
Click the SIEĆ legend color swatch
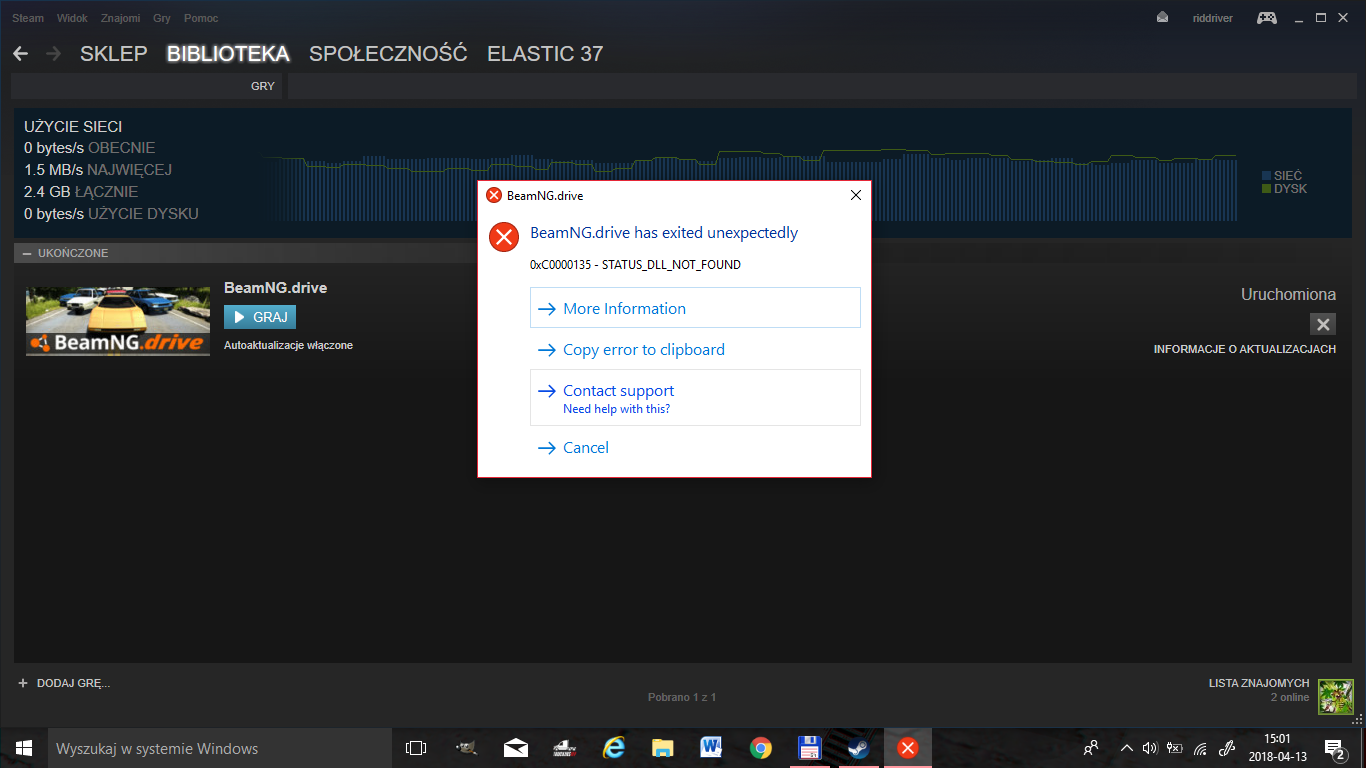1266,176
